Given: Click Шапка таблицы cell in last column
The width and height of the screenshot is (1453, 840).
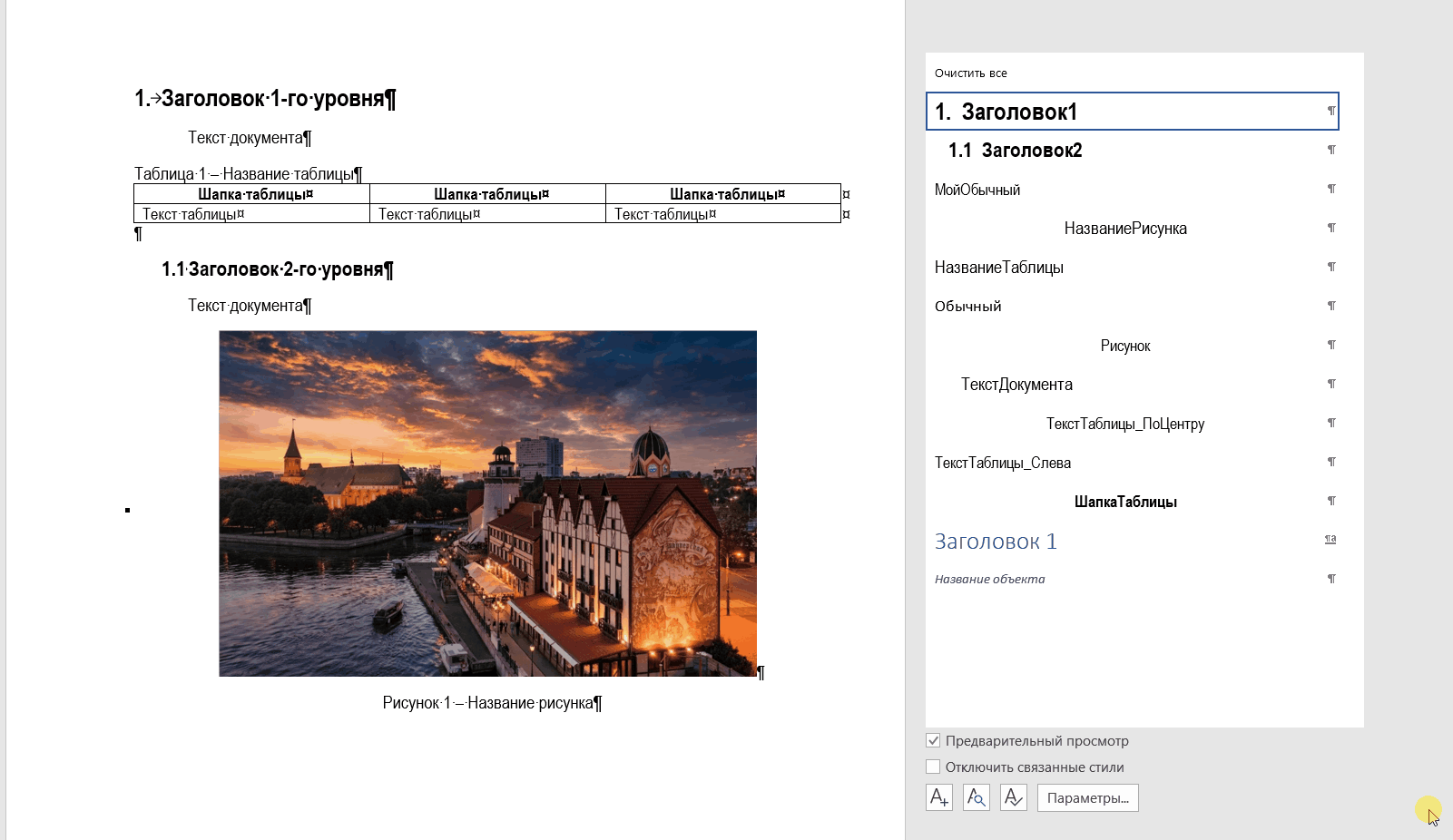Looking at the screenshot, I should click(723, 194).
